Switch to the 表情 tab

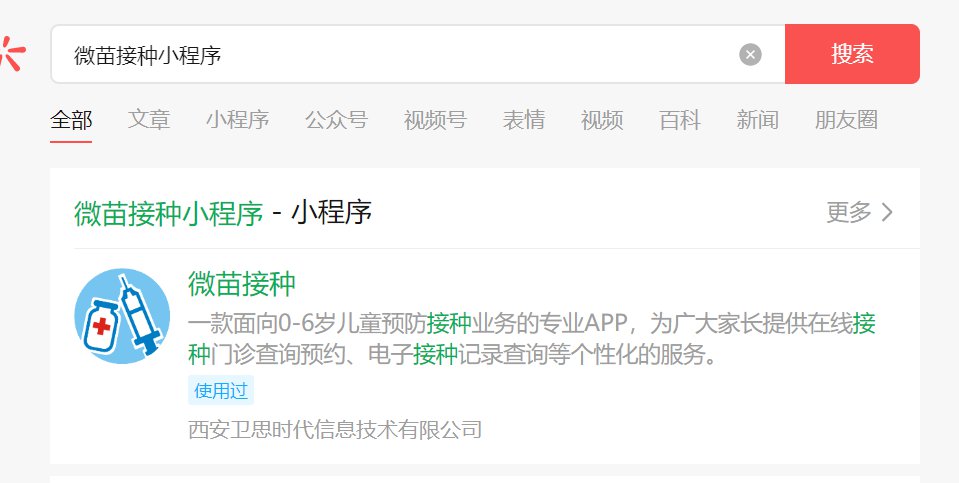[524, 120]
